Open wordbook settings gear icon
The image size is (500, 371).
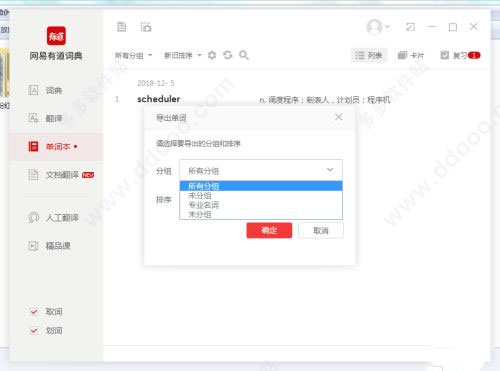[212, 55]
